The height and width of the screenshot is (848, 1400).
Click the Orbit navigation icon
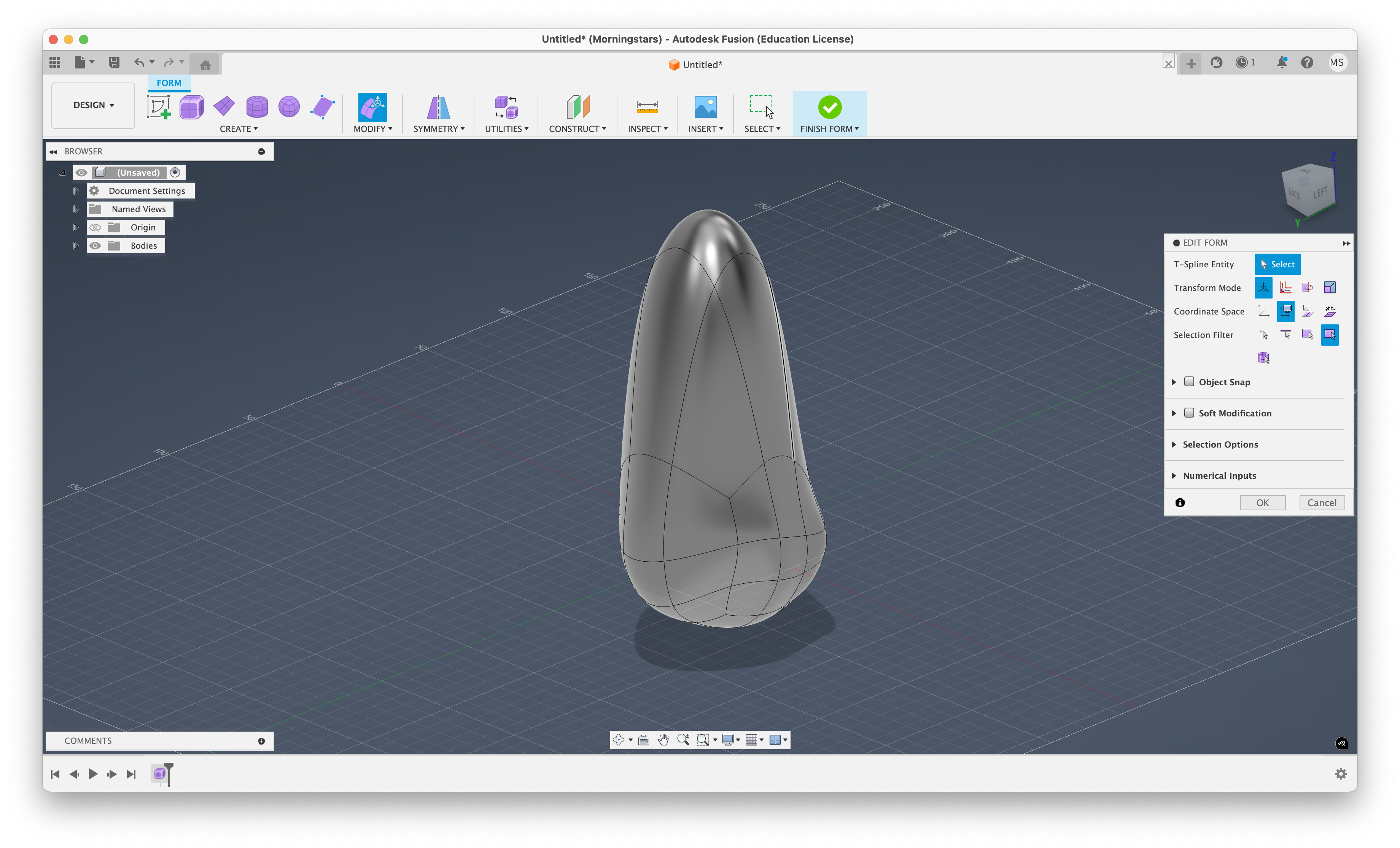click(x=619, y=740)
